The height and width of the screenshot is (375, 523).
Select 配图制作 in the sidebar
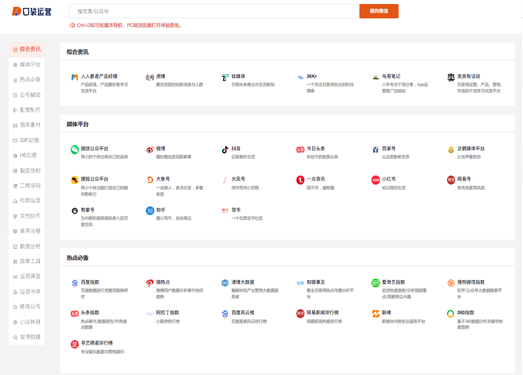click(27, 110)
